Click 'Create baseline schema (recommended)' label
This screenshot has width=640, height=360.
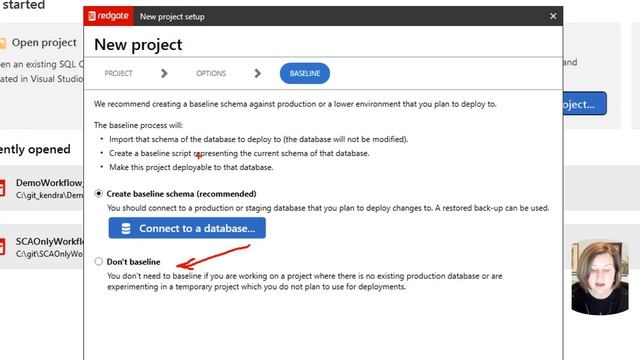(x=182, y=194)
